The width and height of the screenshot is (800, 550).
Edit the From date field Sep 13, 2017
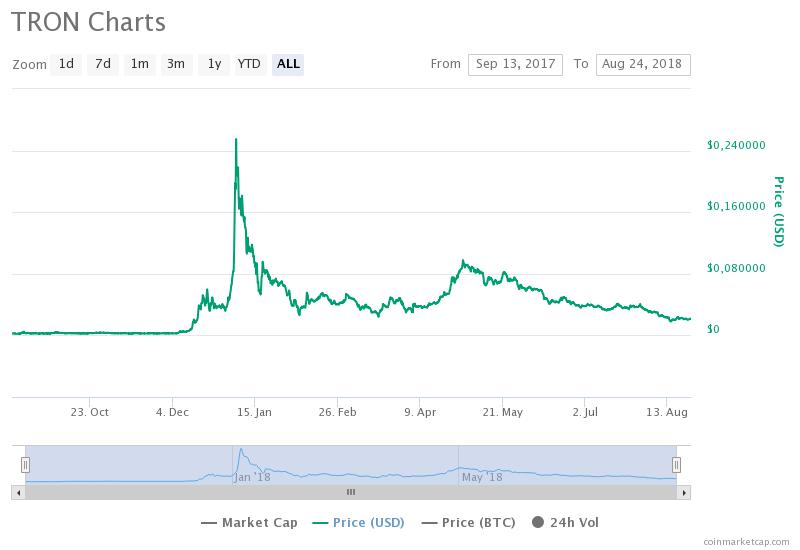[x=515, y=65]
